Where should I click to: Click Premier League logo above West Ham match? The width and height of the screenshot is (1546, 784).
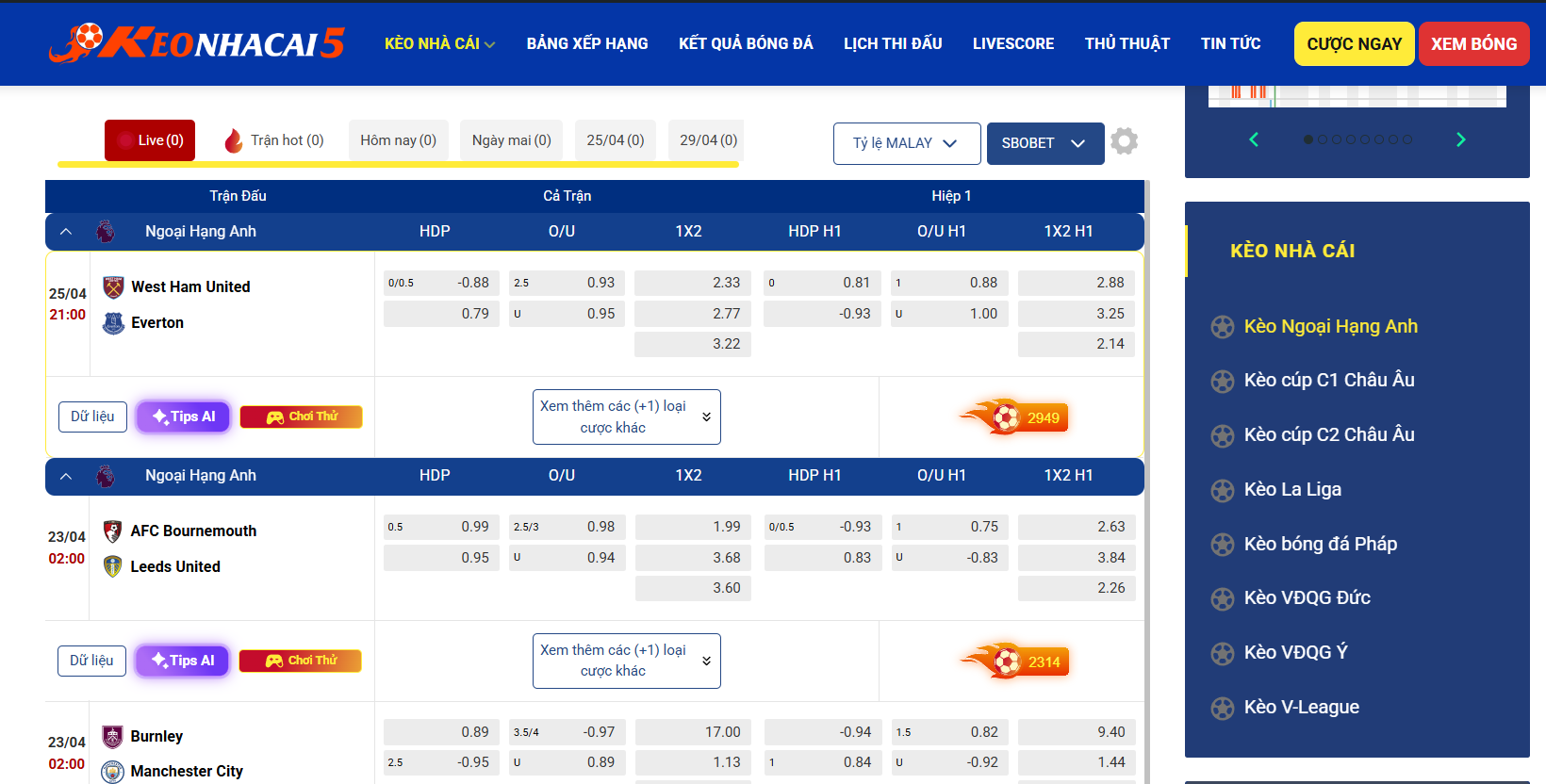pos(106,232)
